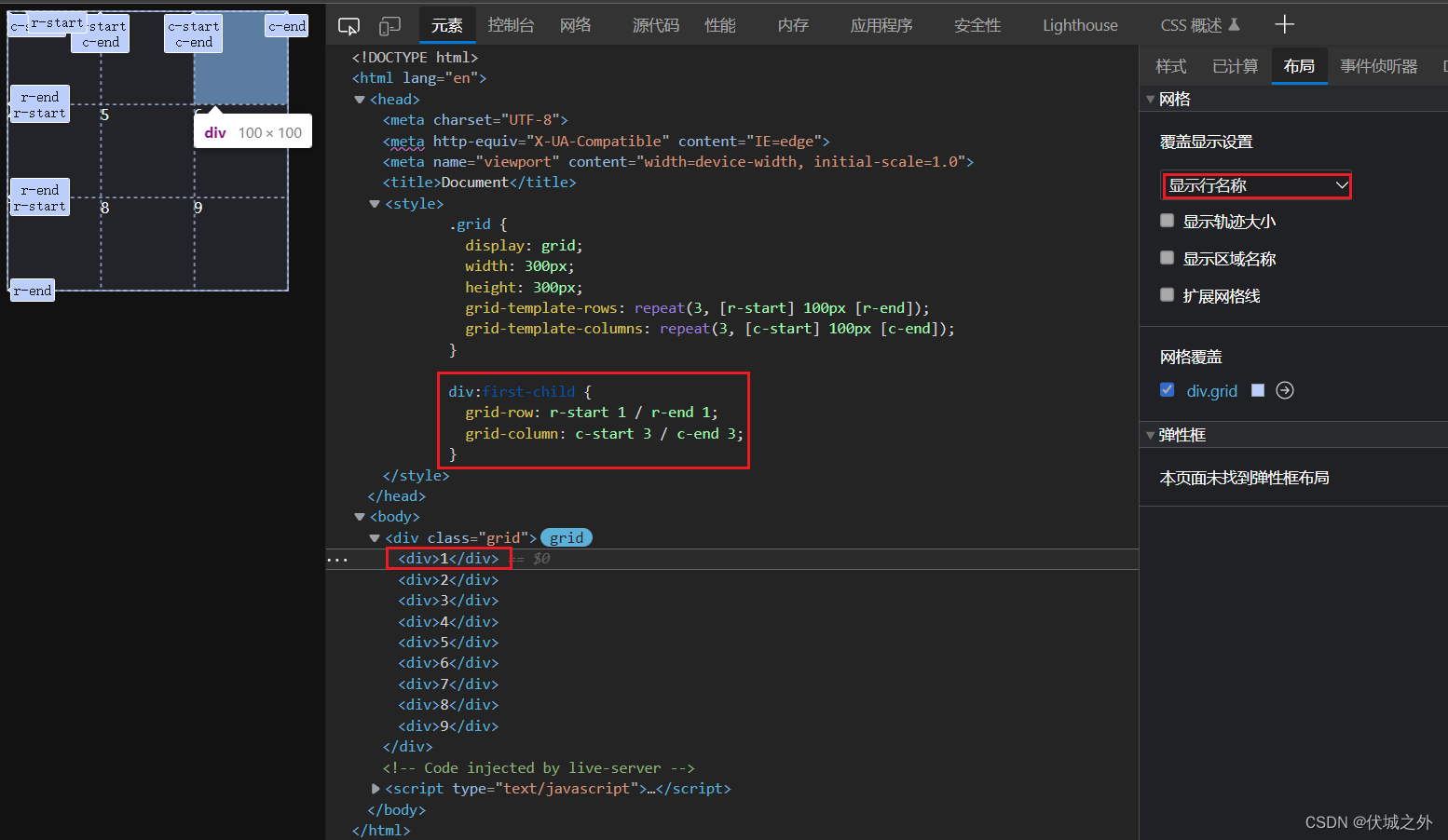Image resolution: width=1448 pixels, height=840 pixels.
Task: Select the <div>8</div> DOM node
Action: [448, 705]
